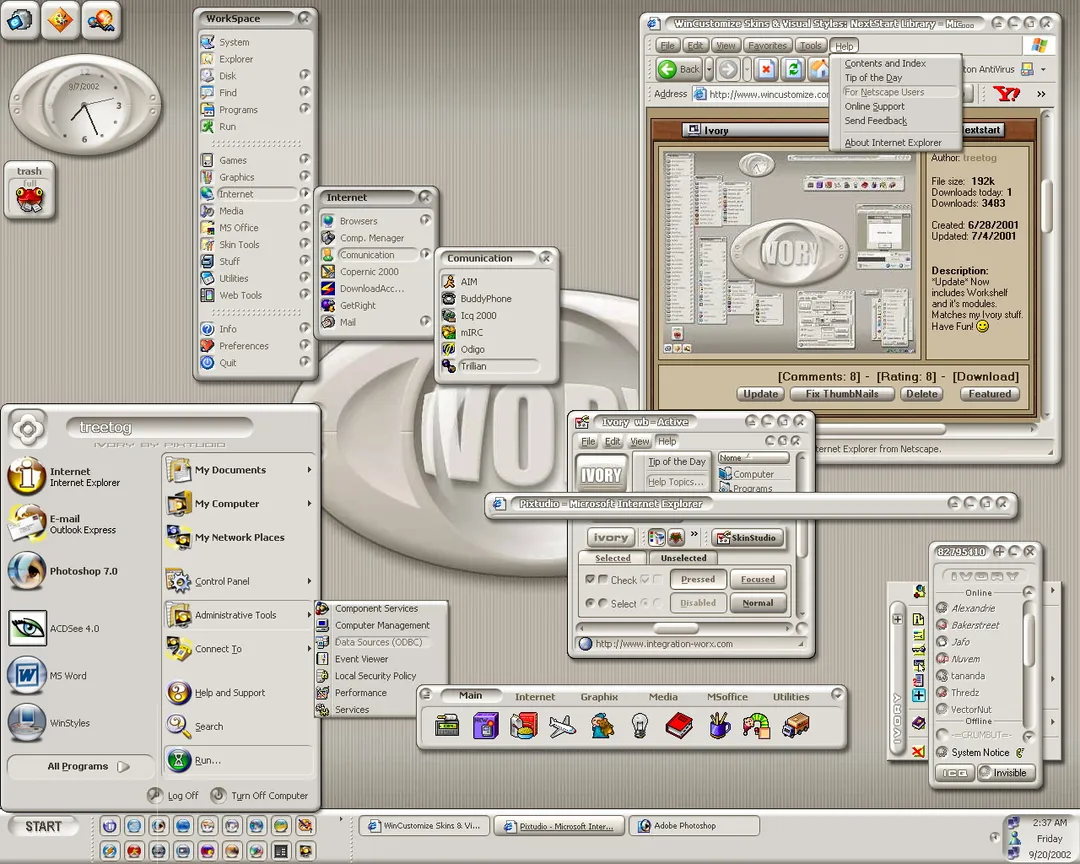Click the [Download] link on skin page

tap(986, 376)
